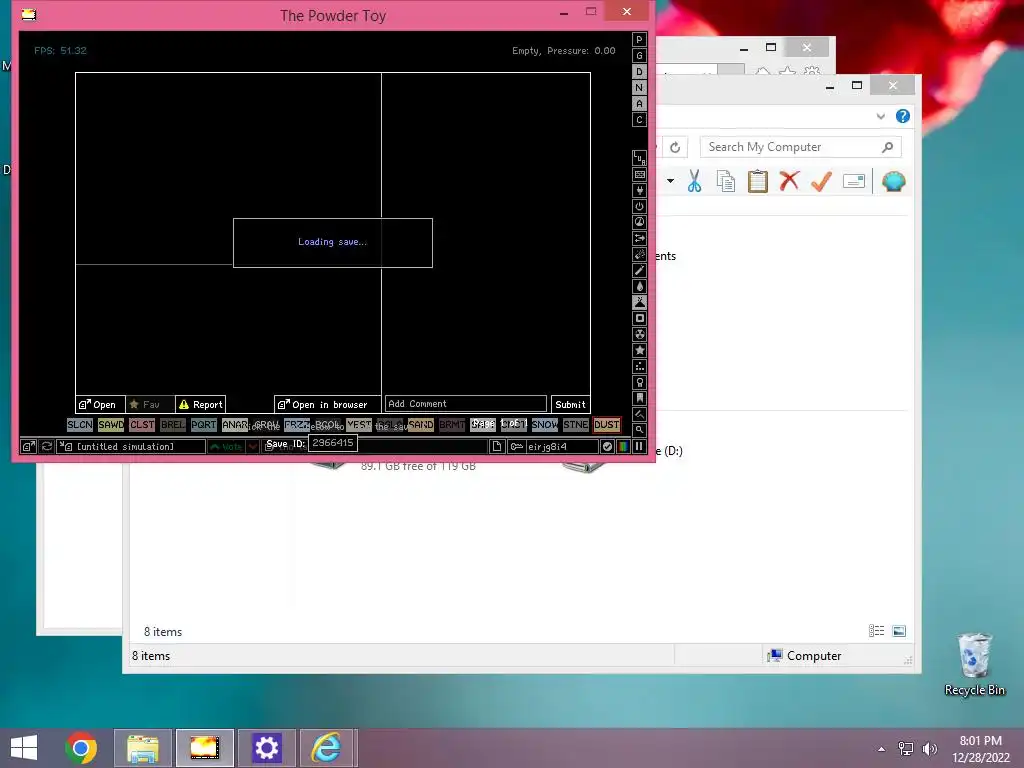Click the reload simulation icon
The image size is (1024, 768).
click(x=47, y=447)
